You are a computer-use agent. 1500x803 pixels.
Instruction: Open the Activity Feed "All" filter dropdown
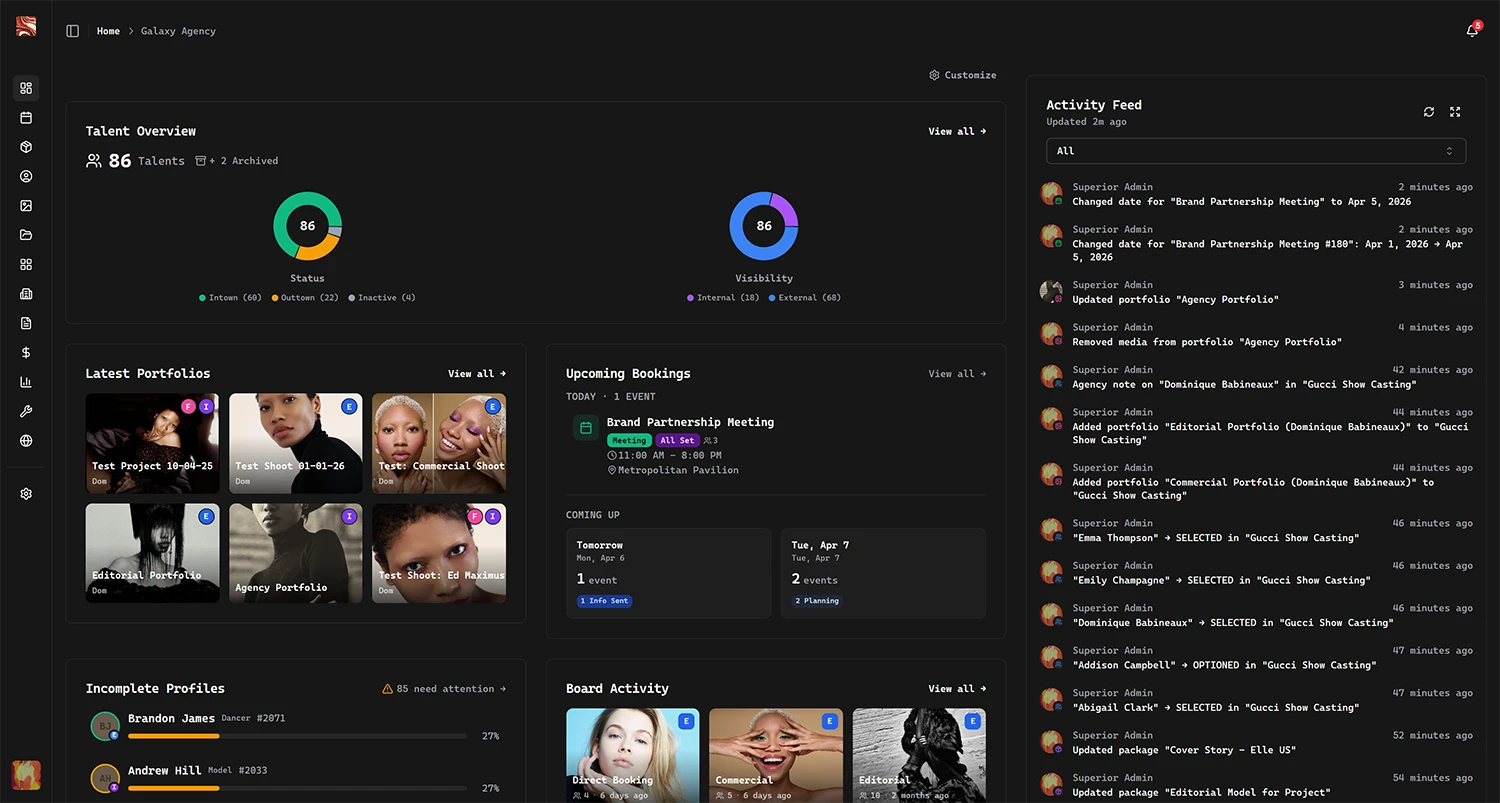pos(1255,151)
